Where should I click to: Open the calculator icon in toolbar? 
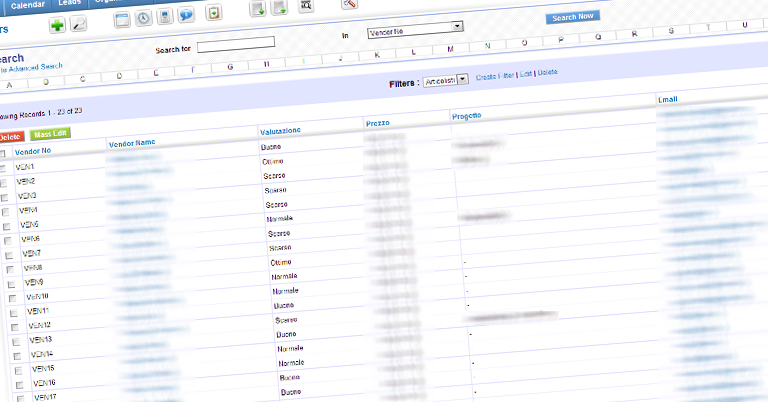[165, 16]
